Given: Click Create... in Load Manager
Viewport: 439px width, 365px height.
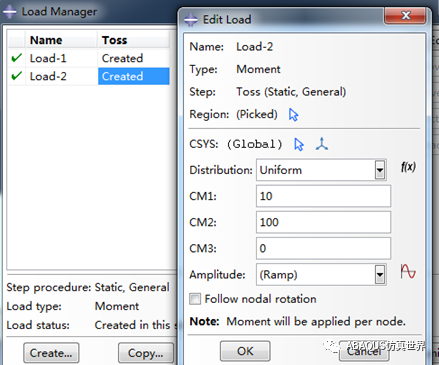Looking at the screenshot, I should [51, 353].
